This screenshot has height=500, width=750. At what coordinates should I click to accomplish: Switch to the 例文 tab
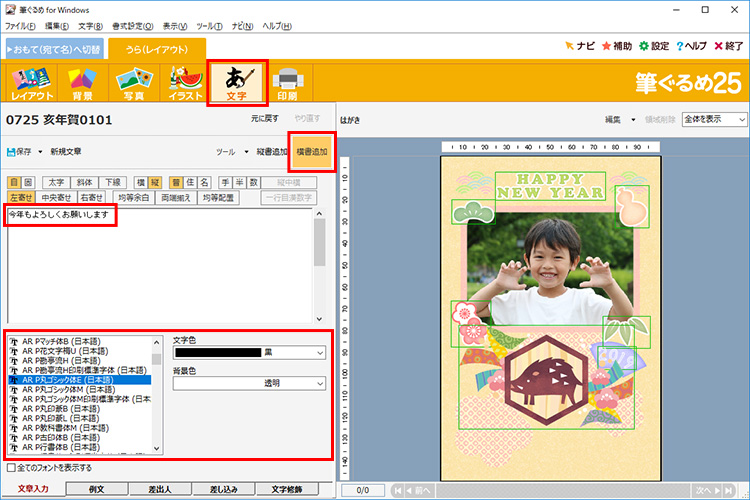point(97,489)
